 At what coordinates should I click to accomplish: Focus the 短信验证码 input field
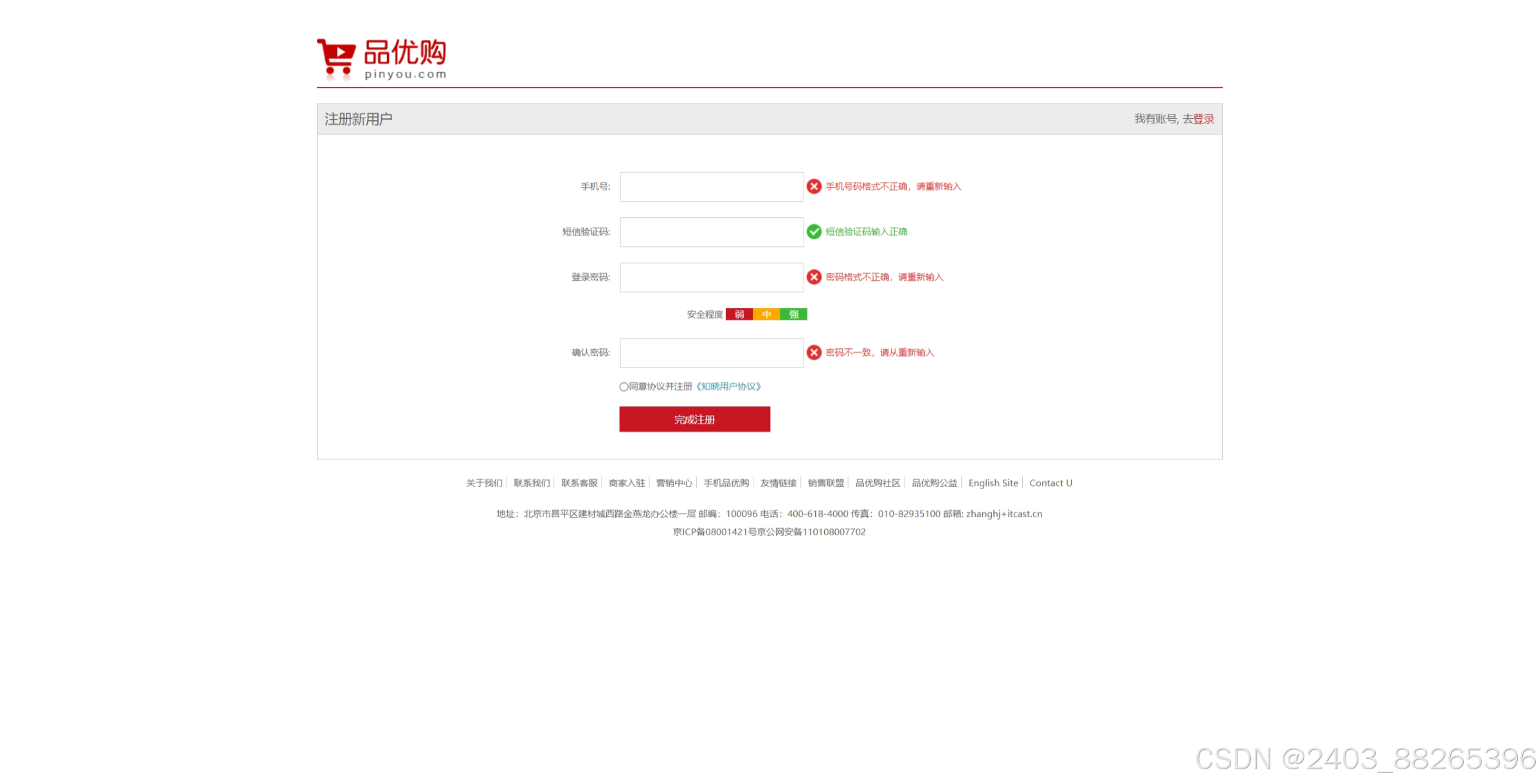click(711, 232)
